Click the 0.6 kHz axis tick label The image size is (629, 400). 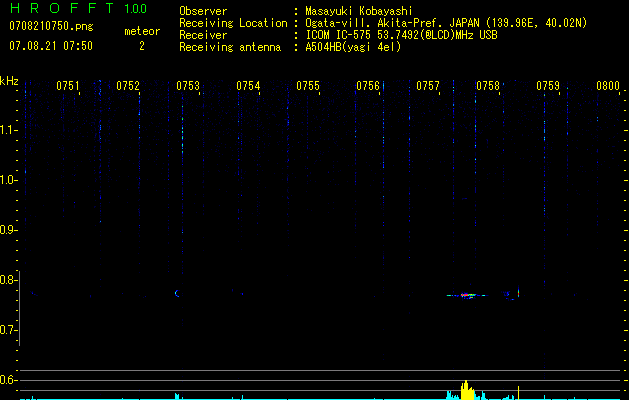coord(8,380)
